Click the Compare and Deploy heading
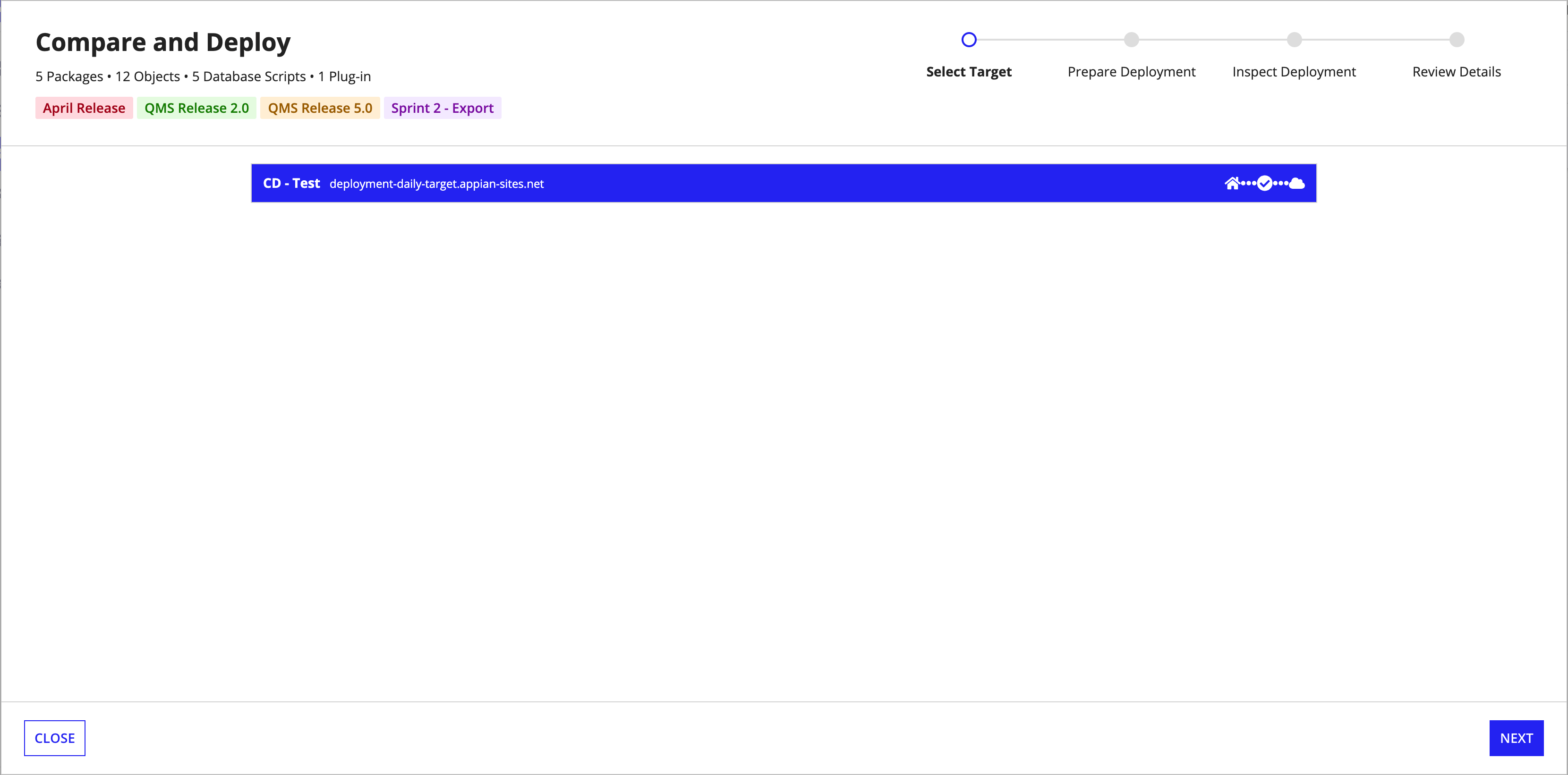This screenshot has height=775, width=1568. tap(163, 42)
